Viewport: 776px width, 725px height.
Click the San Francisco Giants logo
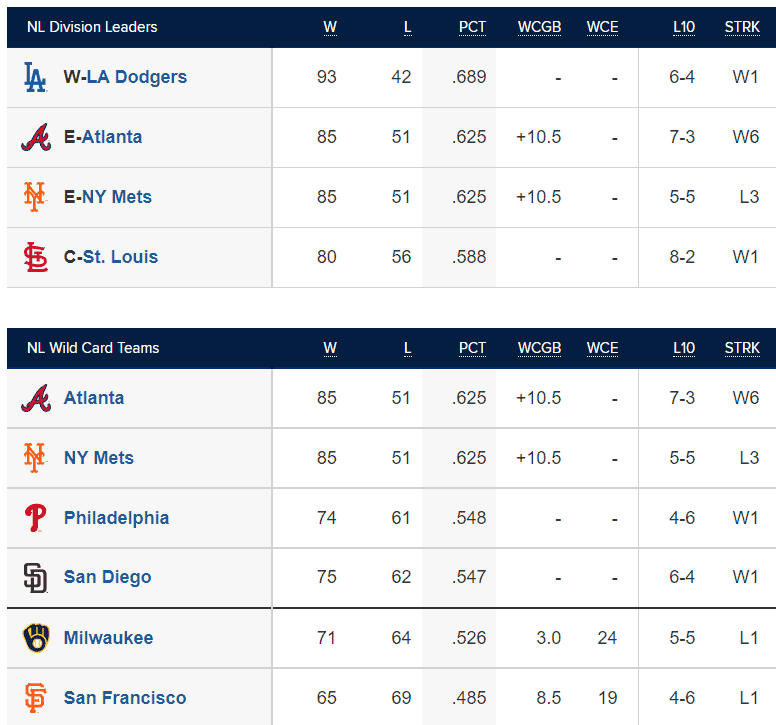click(x=35, y=698)
